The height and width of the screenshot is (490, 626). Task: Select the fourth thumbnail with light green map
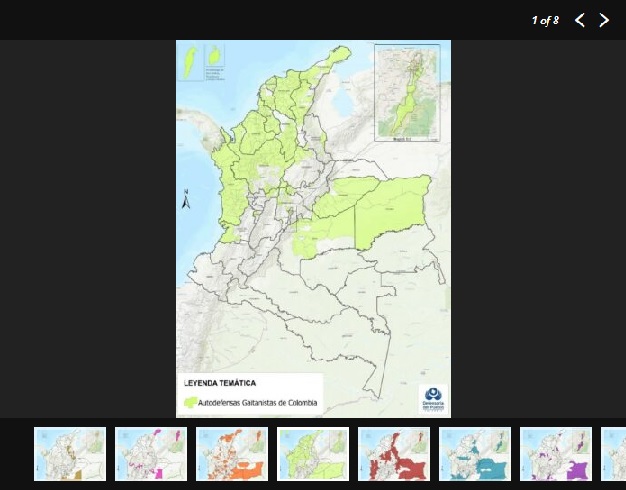point(313,454)
